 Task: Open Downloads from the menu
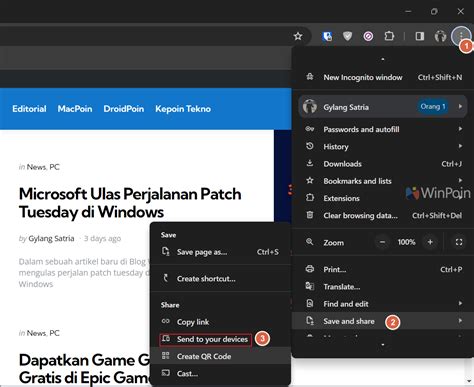(383, 164)
